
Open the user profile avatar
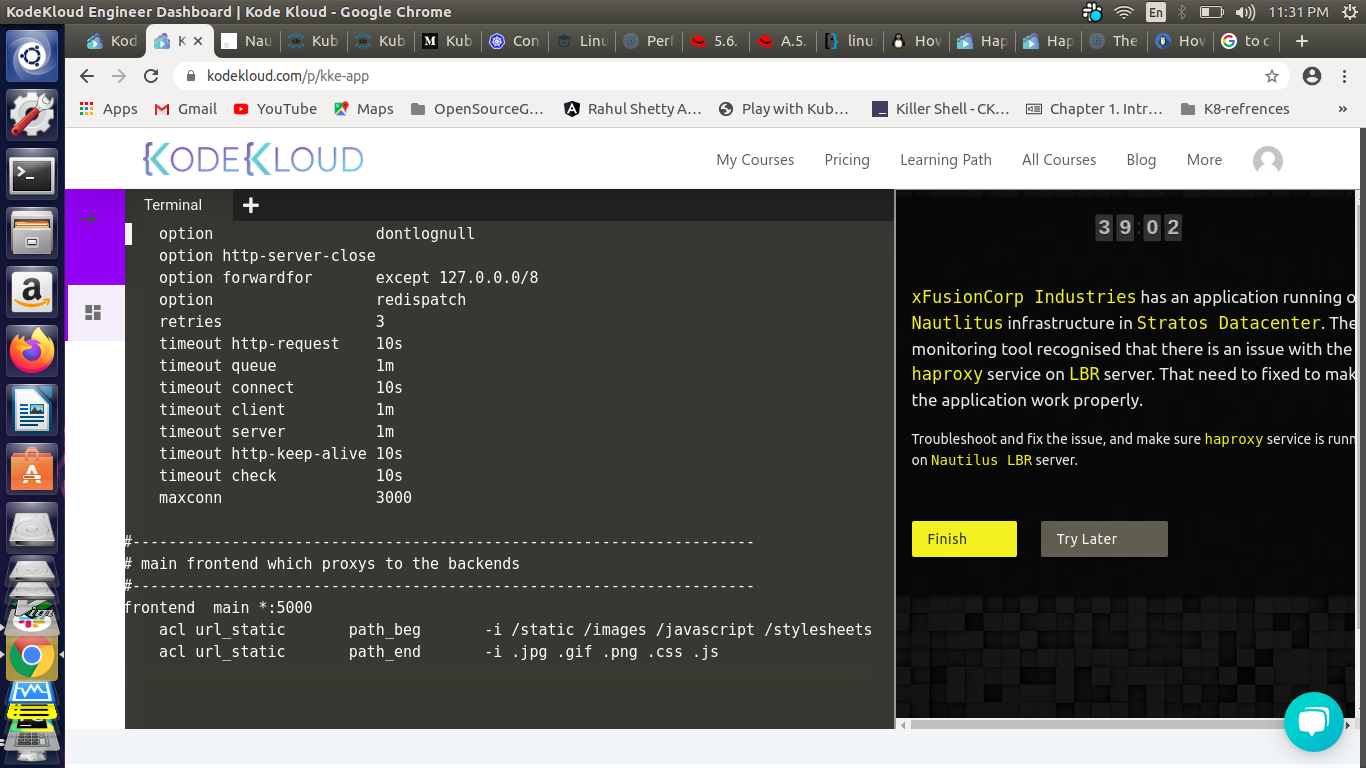(1267, 160)
